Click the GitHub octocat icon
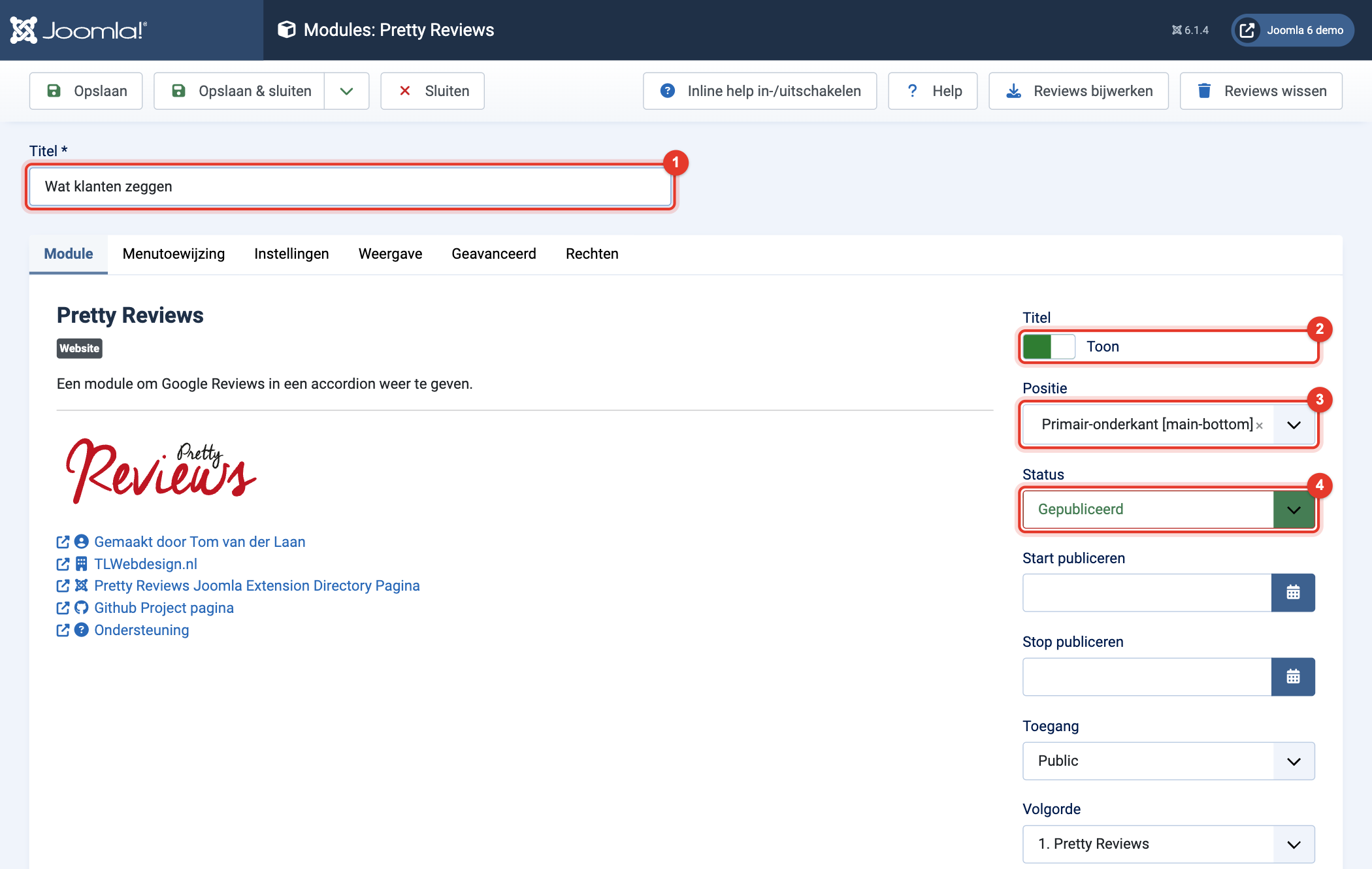The height and width of the screenshot is (869, 1372). pos(82,608)
